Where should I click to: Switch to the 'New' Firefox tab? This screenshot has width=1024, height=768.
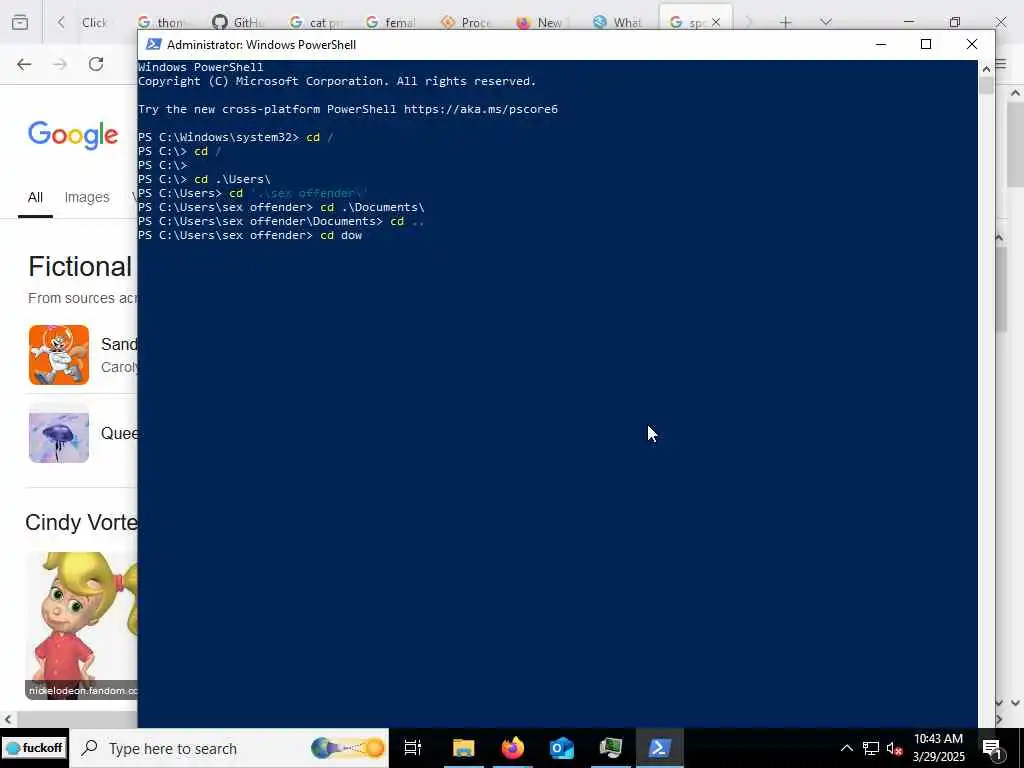tap(541, 22)
